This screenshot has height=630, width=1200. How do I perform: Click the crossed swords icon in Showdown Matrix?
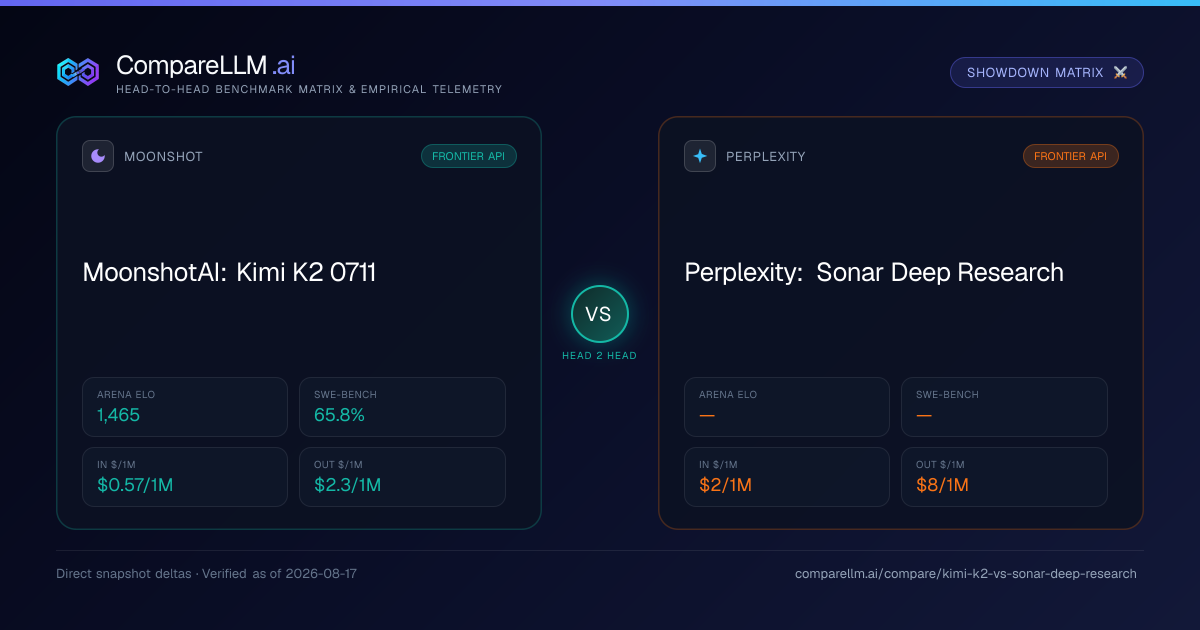tap(1120, 73)
